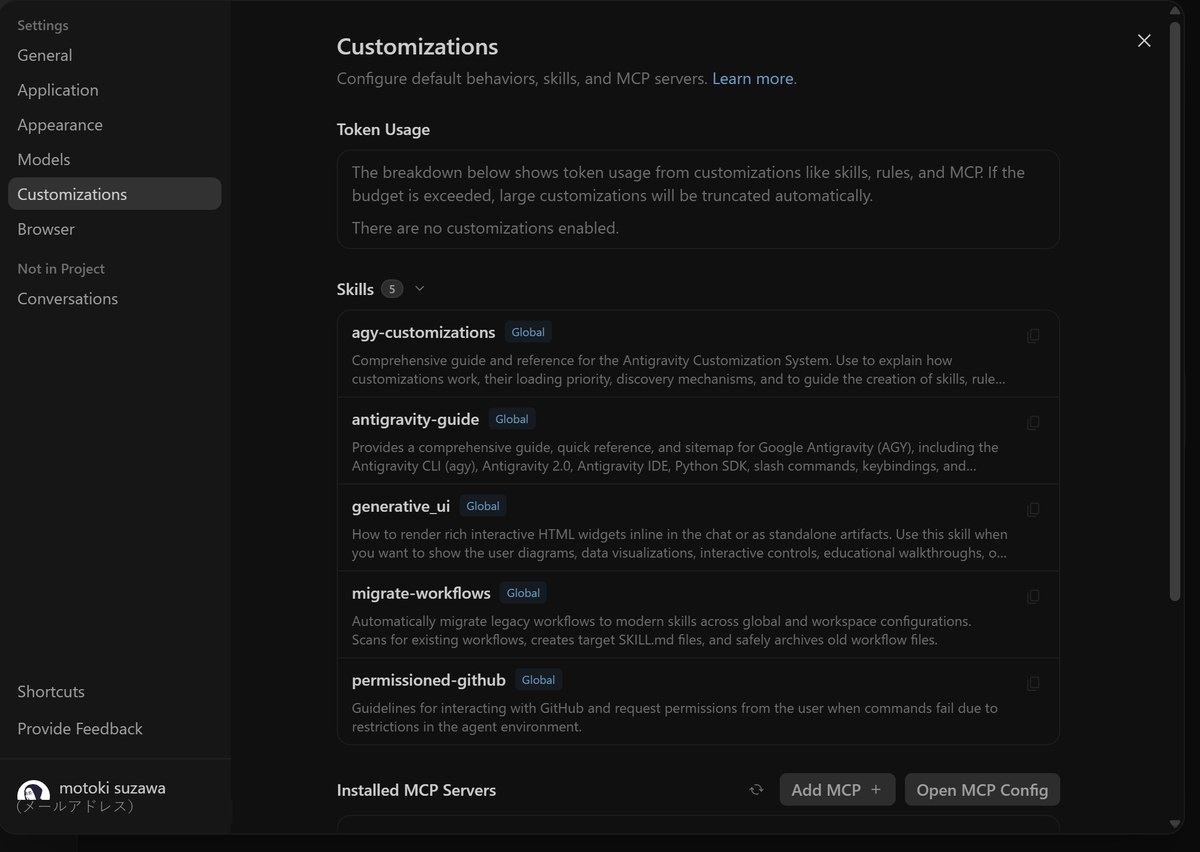Copy the generative_ui skill
The height and width of the screenshot is (852, 1200).
1033,510
